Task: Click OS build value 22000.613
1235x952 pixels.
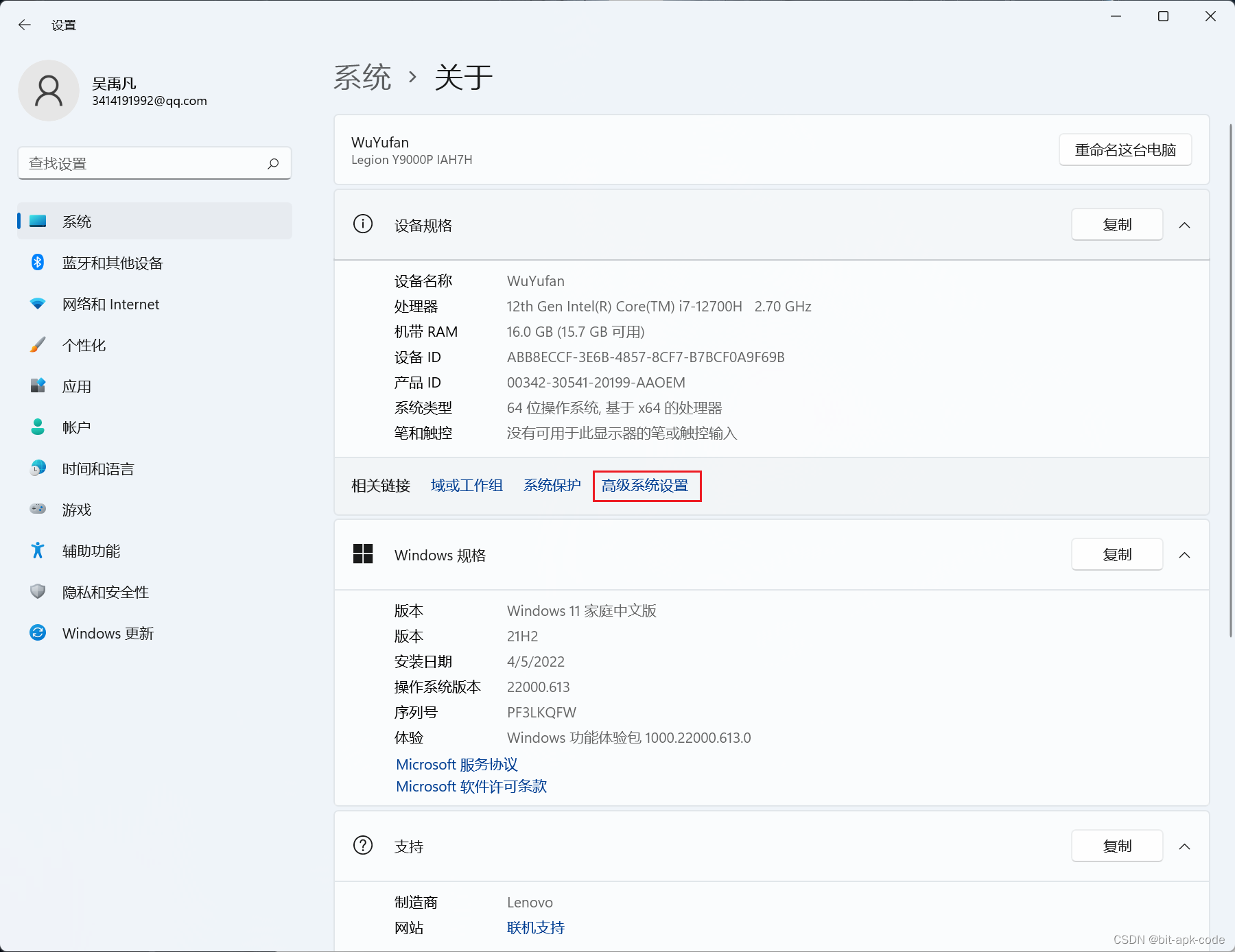Action: click(539, 687)
